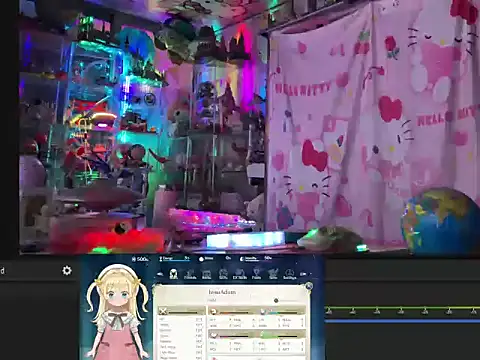Click the character name heading on parchment
This screenshot has width=480, height=360.
tap(222, 292)
